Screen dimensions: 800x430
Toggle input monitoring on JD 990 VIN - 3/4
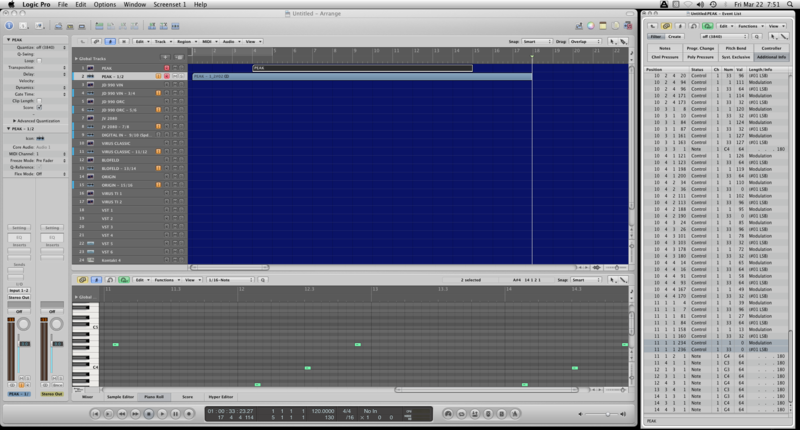click(x=158, y=93)
